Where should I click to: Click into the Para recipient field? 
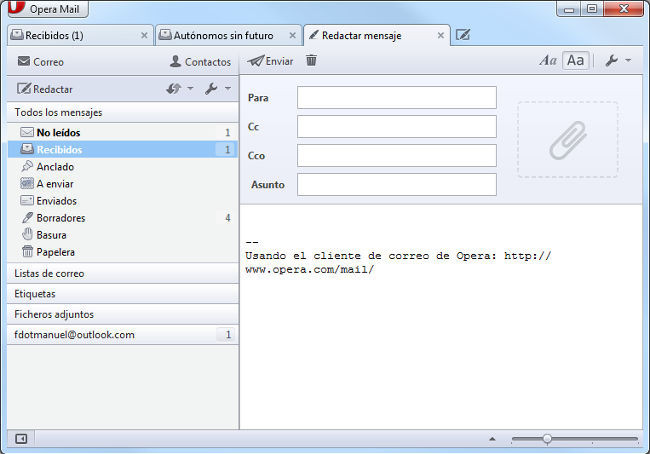click(x=397, y=97)
